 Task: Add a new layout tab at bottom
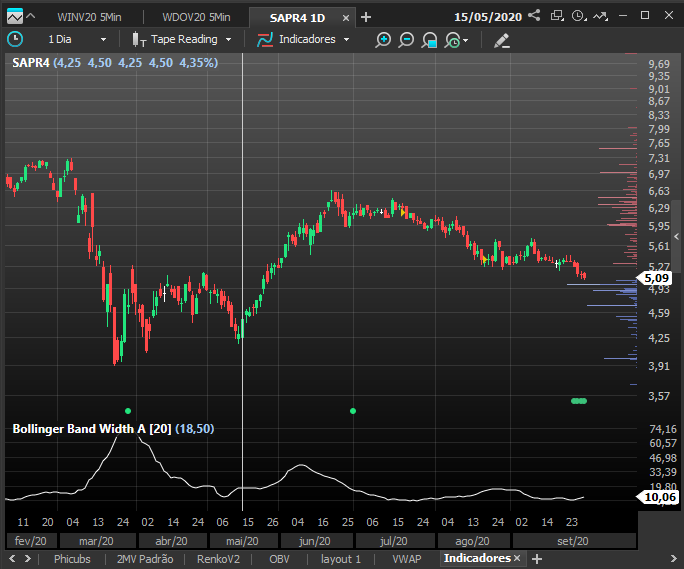(x=537, y=559)
